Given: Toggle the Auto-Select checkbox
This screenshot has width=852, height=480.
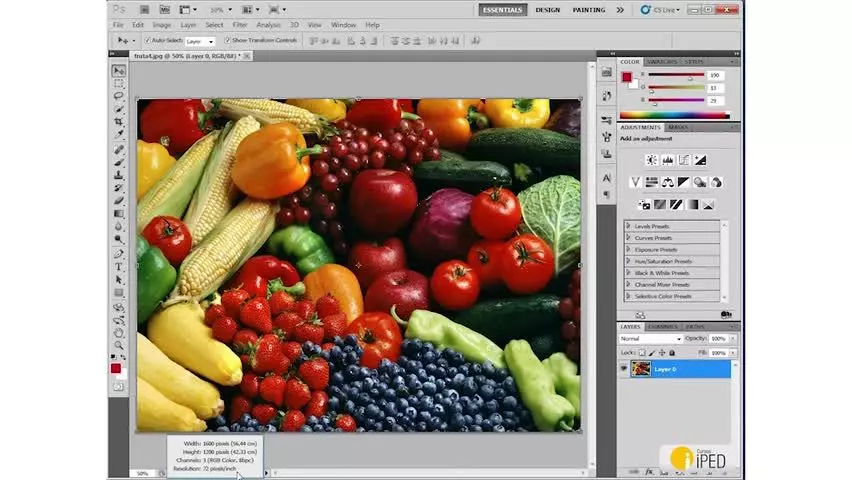Looking at the screenshot, I should click(x=147, y=40).
